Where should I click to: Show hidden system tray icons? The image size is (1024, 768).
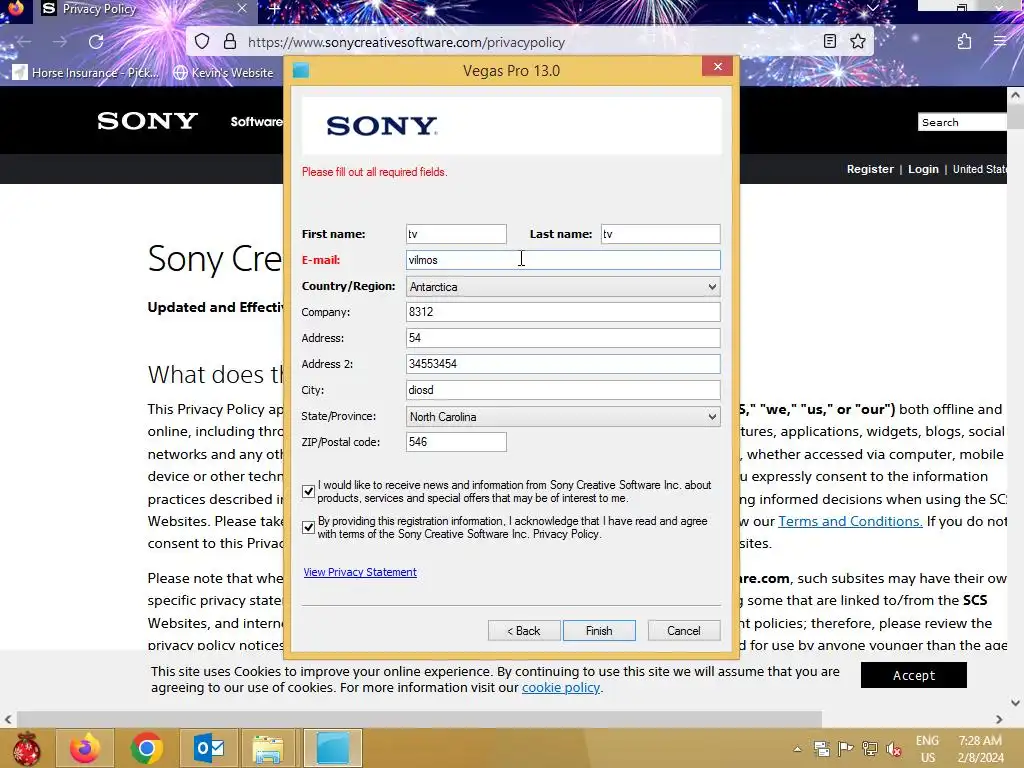797,749
